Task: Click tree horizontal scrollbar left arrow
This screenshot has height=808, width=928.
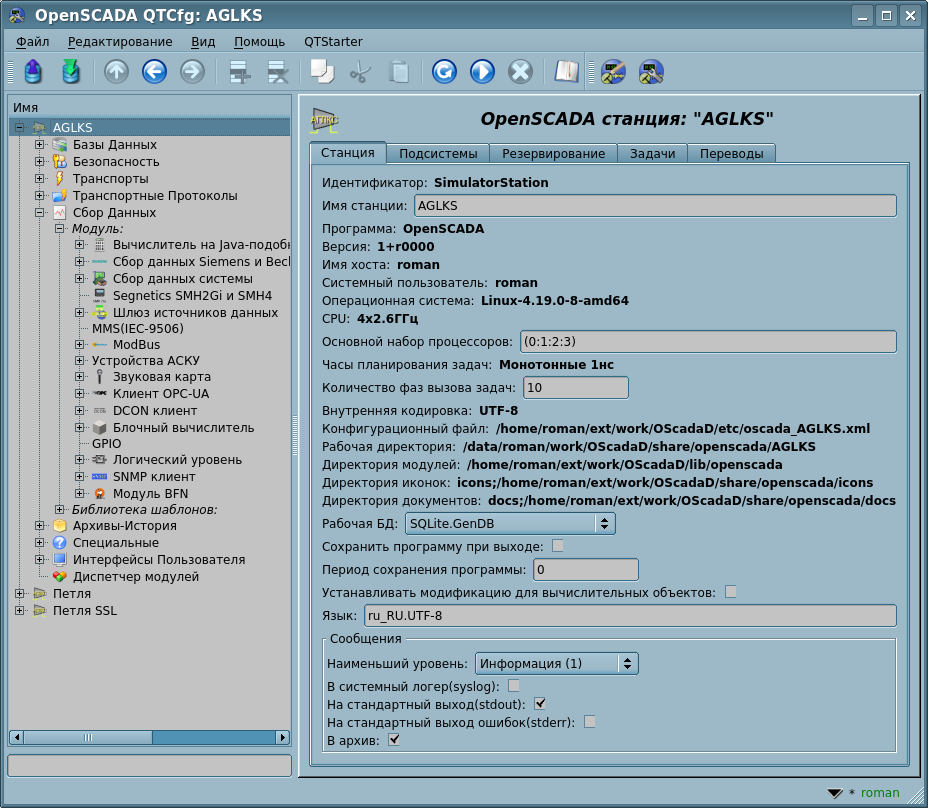Action: (17, 737)
